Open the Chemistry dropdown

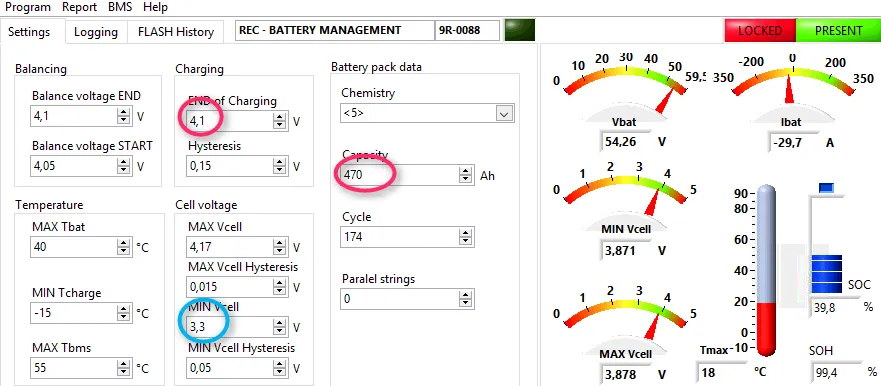coord(428,113)
